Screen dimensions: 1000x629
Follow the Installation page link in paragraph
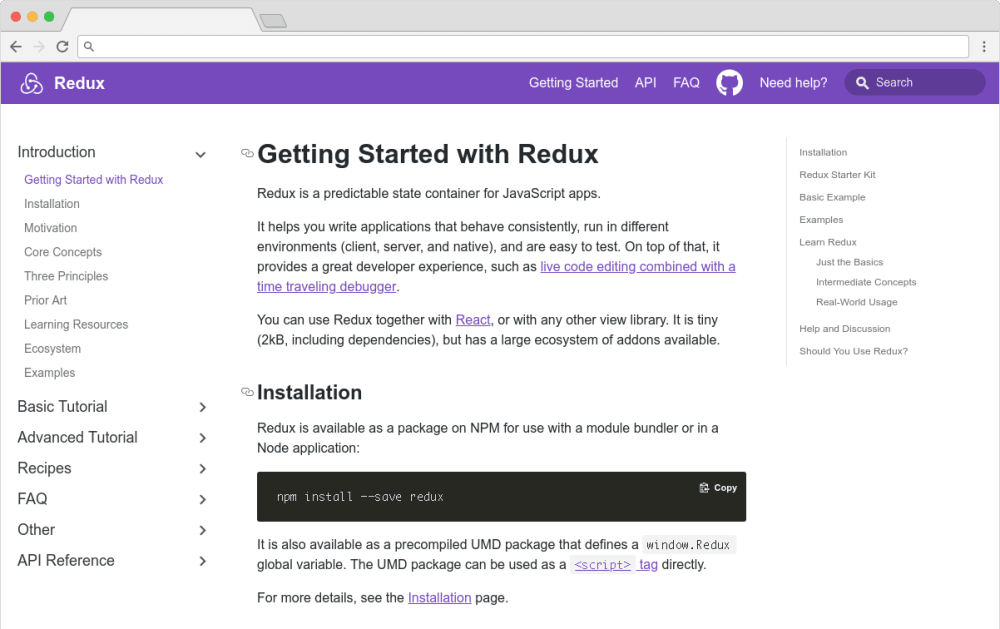[439, 598]
